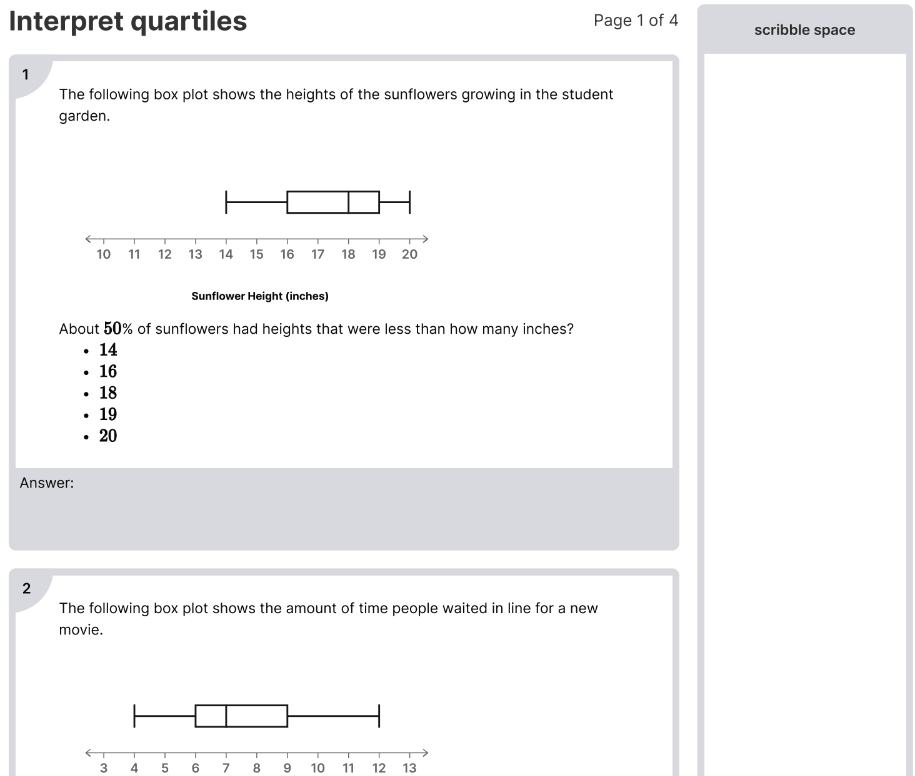Click the left arrow of sunflower axis
Viewport: 915px width, 776px height.
point(89,238)
